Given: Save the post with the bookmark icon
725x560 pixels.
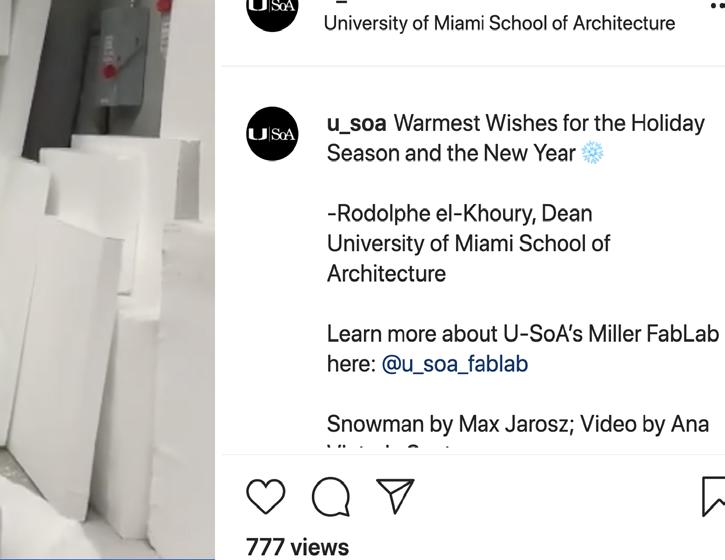Looking at the screenshot, I should [713, 496].
